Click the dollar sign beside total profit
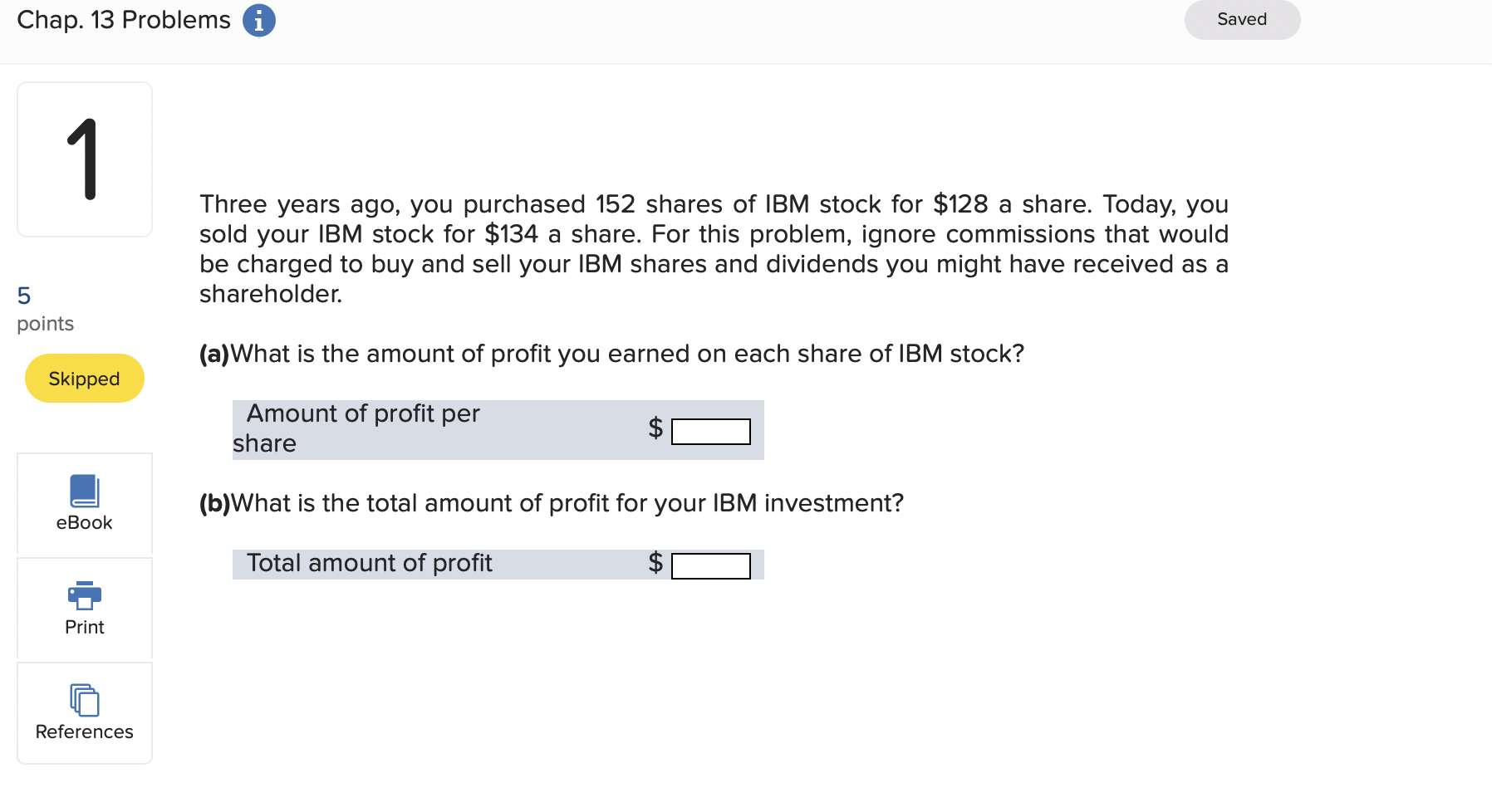Viewport: 1492px width, 812px height. tap(655, 563)
